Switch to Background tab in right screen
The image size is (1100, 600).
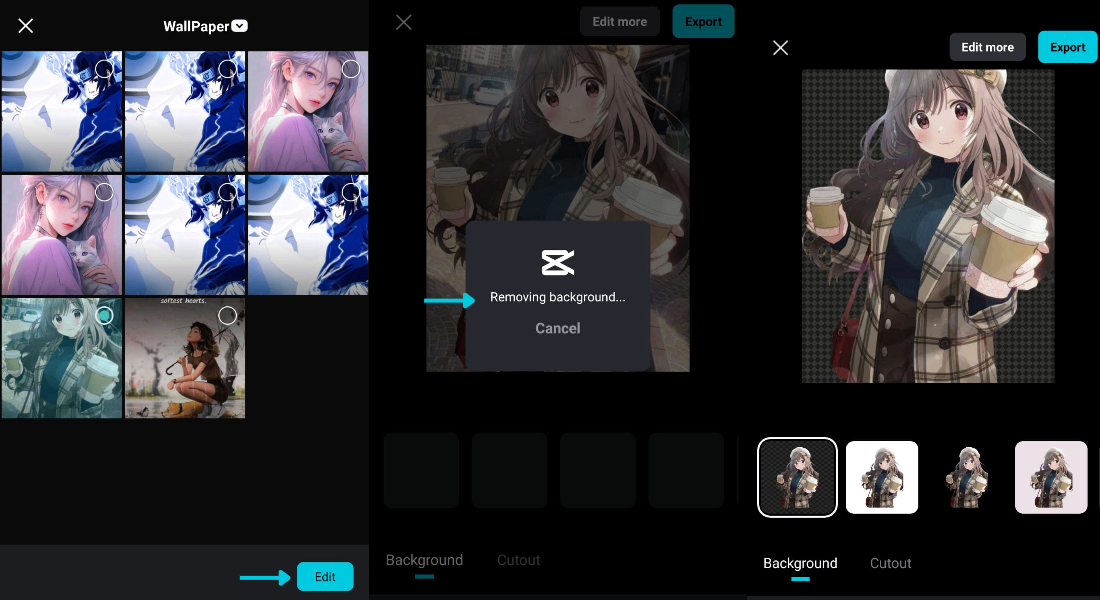pos(800,564)
